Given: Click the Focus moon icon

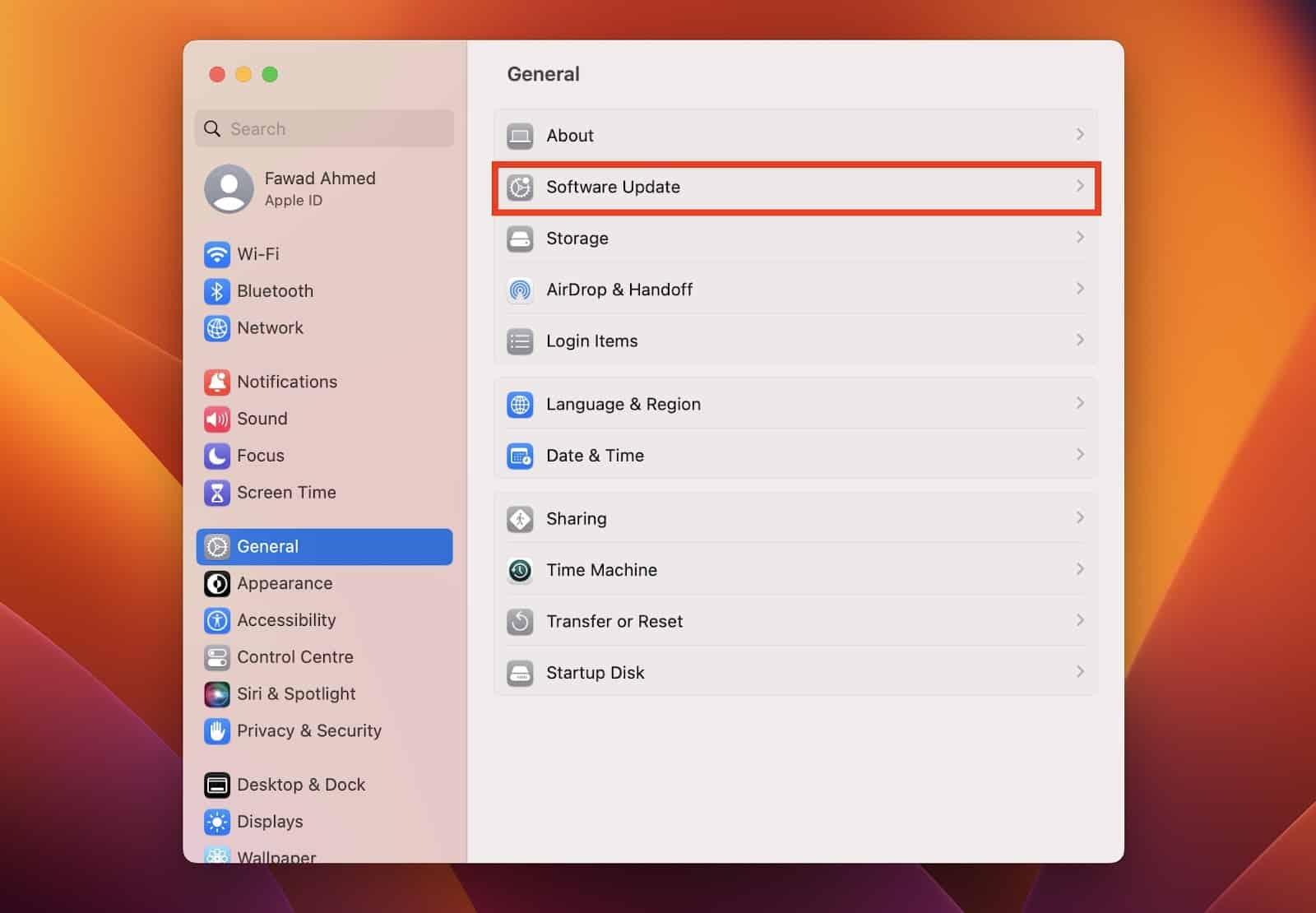Looking at the screenshot, I should click(217, 456).
